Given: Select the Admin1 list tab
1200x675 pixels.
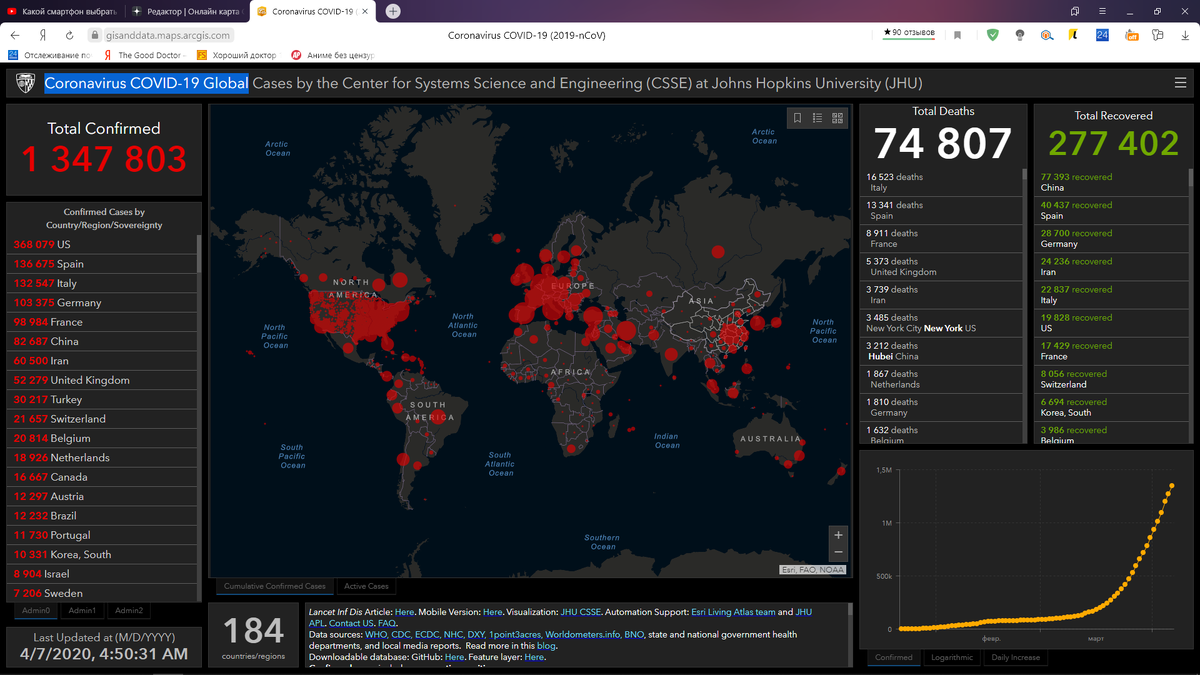Looking at the screenshot, I should coord(82,610).
